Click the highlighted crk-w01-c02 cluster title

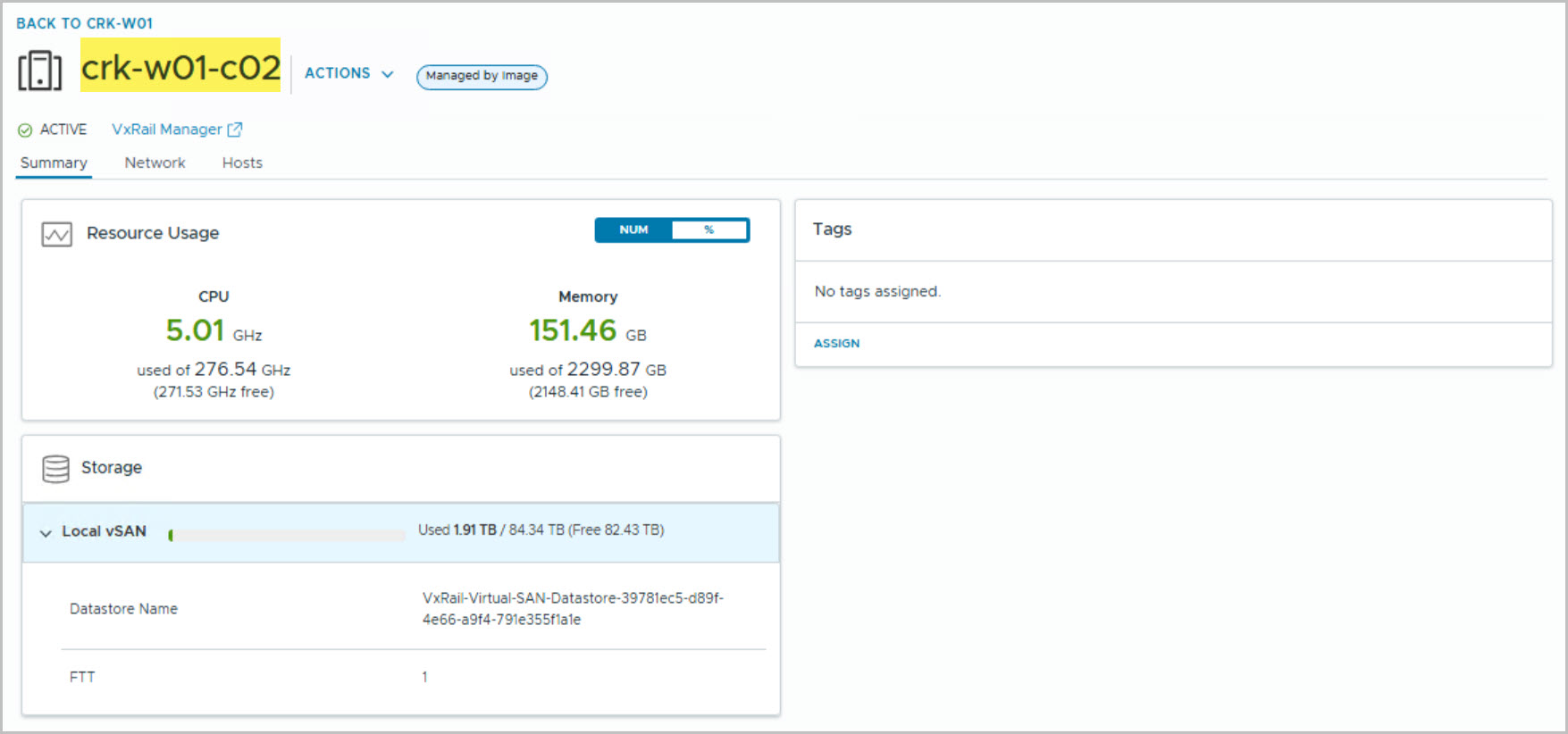[180, 67]
